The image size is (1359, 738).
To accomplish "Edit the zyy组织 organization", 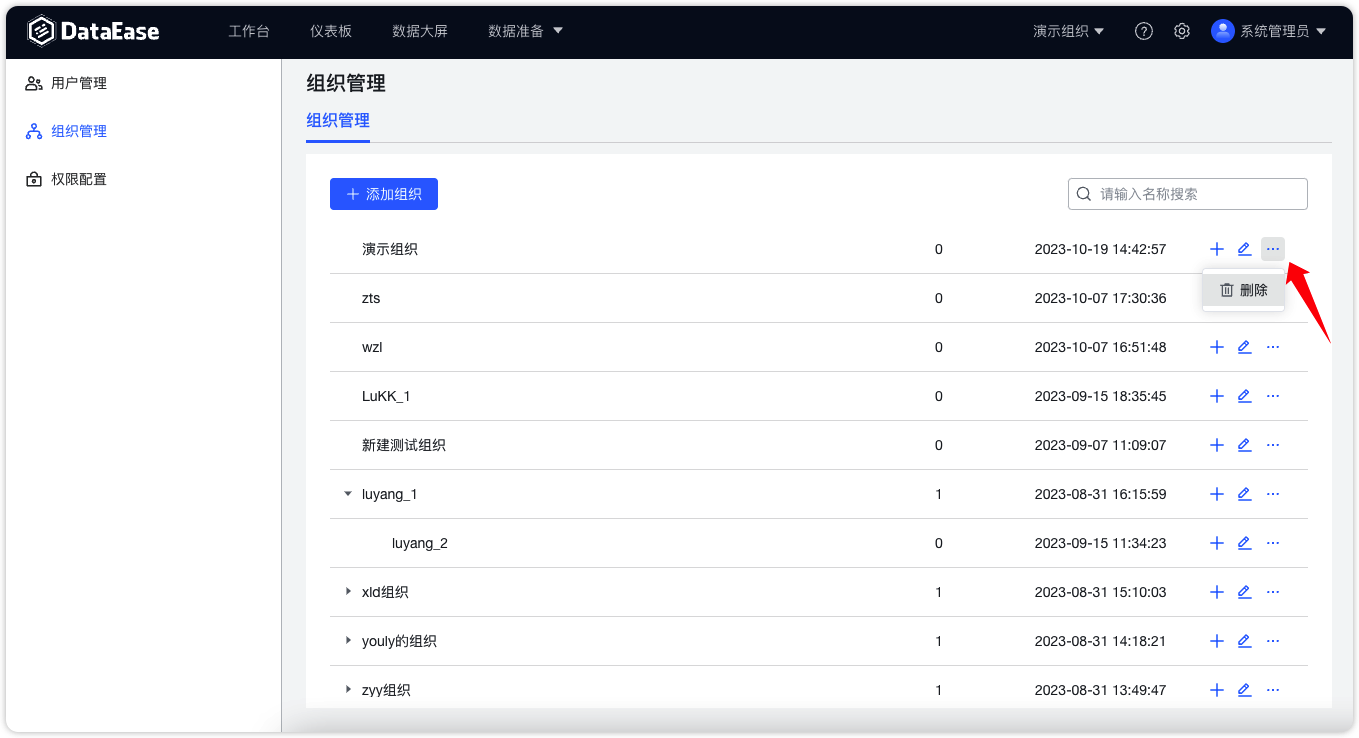I will point(1244,690).
